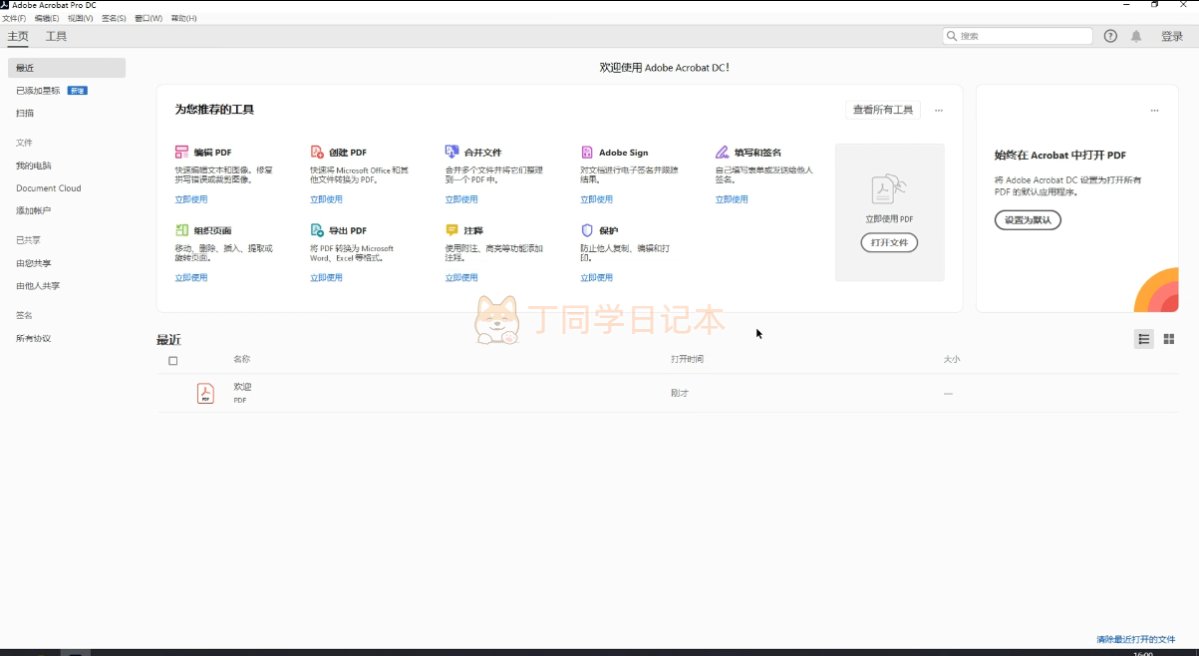
Task: Click into the 搜索 search field
Action: [x=1022, y=36]
